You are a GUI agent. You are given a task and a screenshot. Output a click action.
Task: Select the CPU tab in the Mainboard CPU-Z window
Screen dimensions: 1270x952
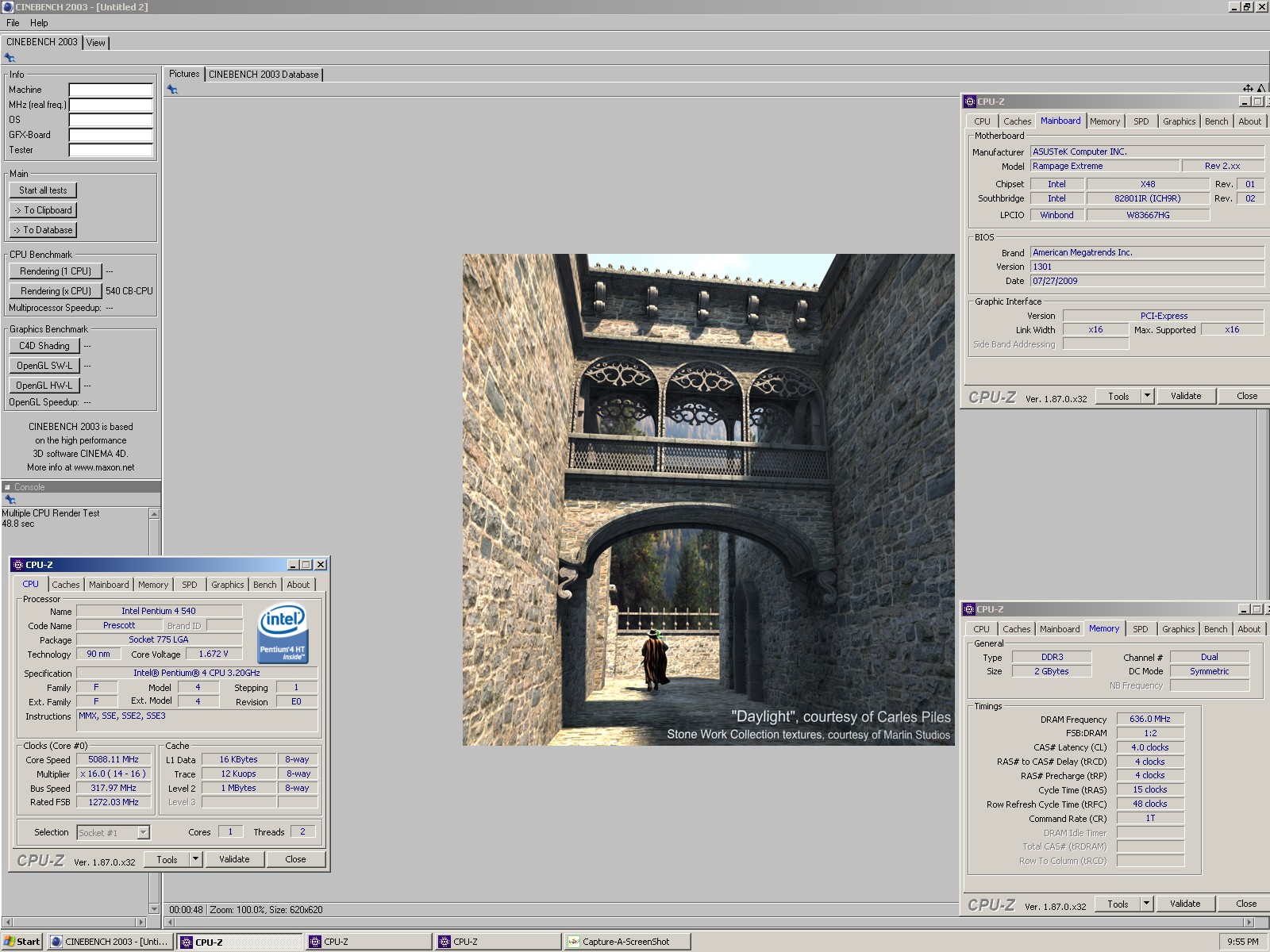click(982, 121)
